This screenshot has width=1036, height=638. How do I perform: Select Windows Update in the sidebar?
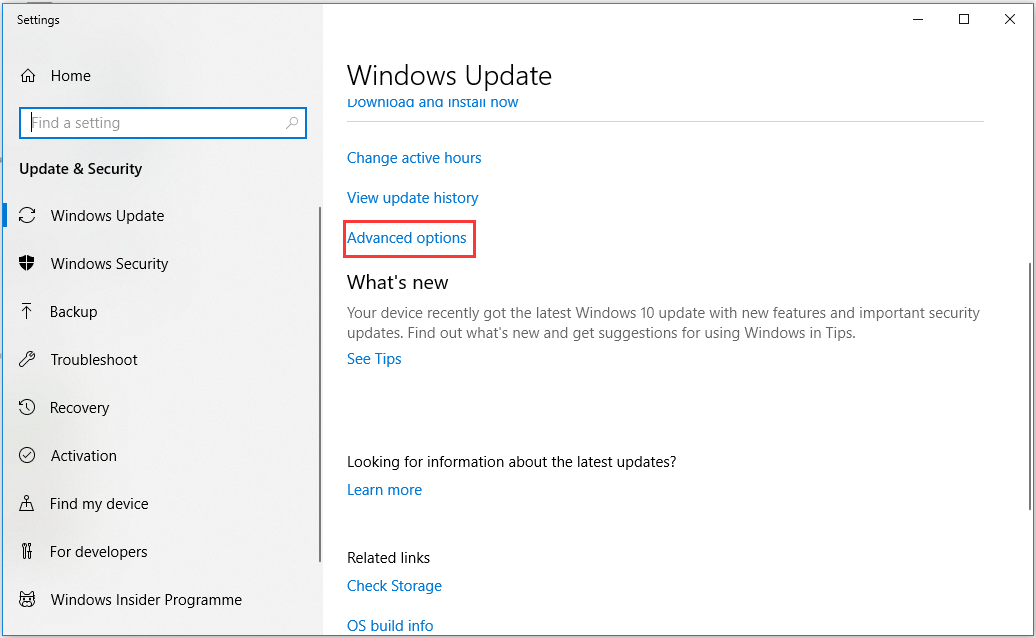point(107,216)
